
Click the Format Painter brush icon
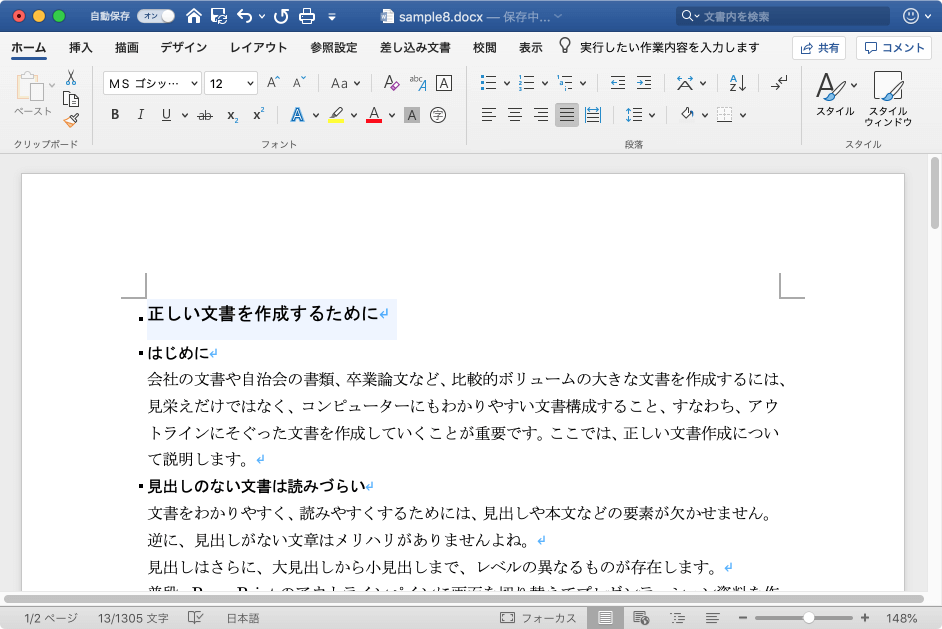point(71,121)
